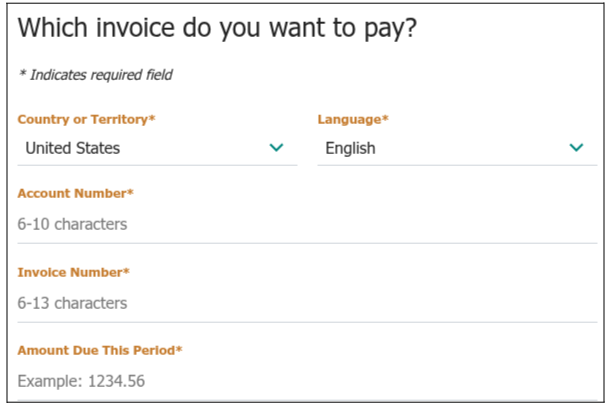Viewport: 613px width, 410px height.
Task: Click the 'Language' field label
Action: pyautogui.click(x=352, y=120)
